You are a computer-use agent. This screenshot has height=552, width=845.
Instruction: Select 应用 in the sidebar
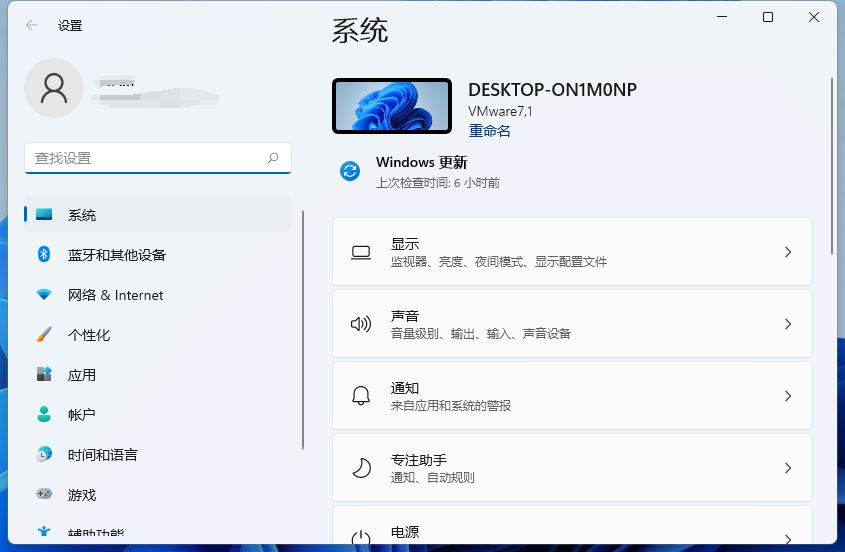82,375
